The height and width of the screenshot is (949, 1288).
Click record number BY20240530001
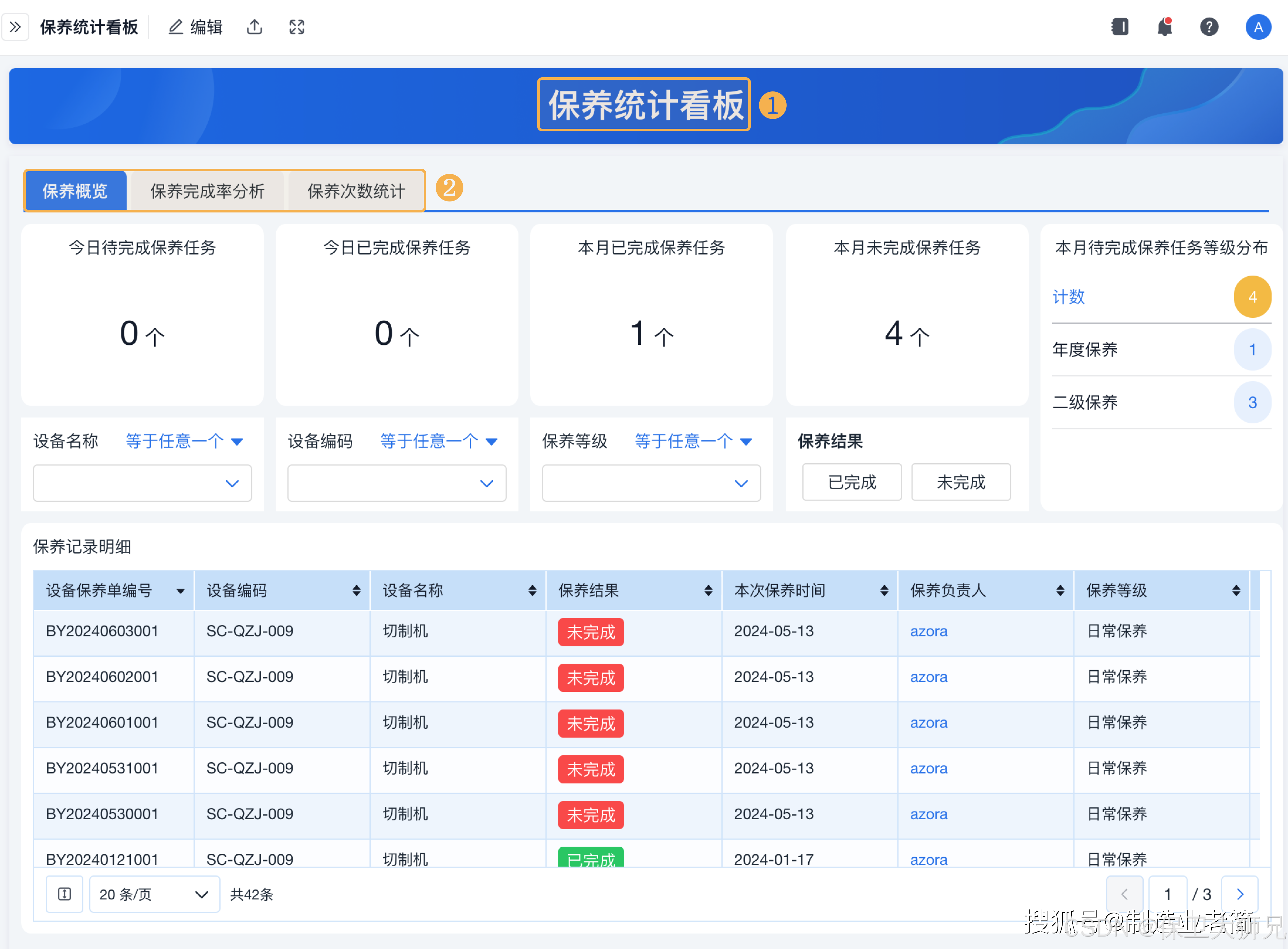[102, 814]
